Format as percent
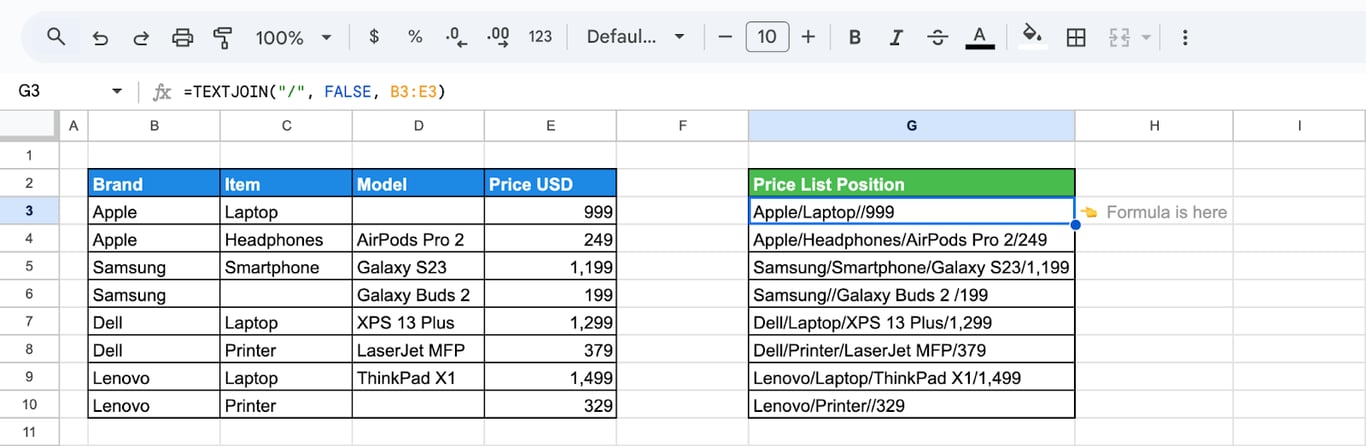 pos(415,37)
